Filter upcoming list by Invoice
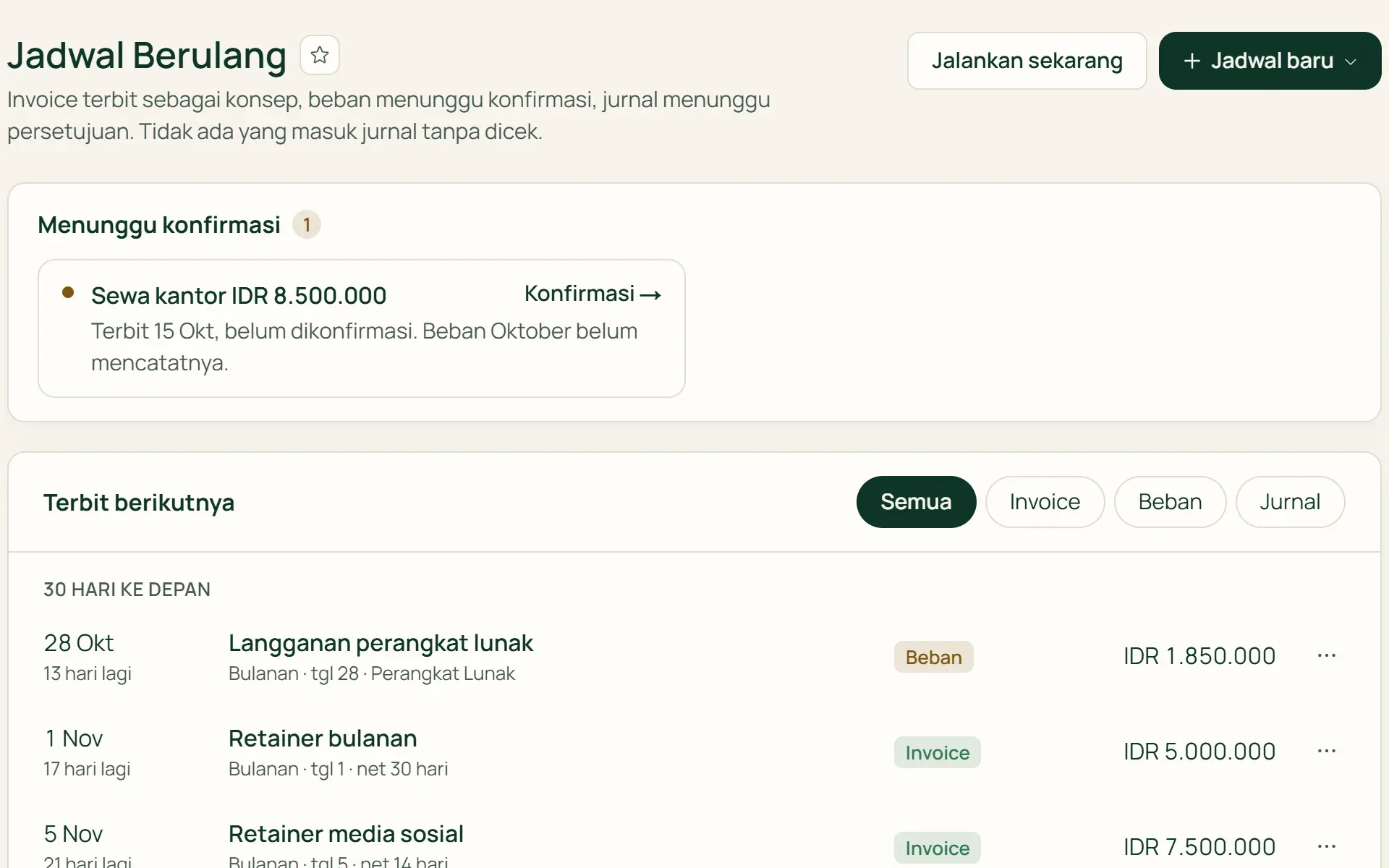This screenshot has width=1389, height=868. point(1045,502)
